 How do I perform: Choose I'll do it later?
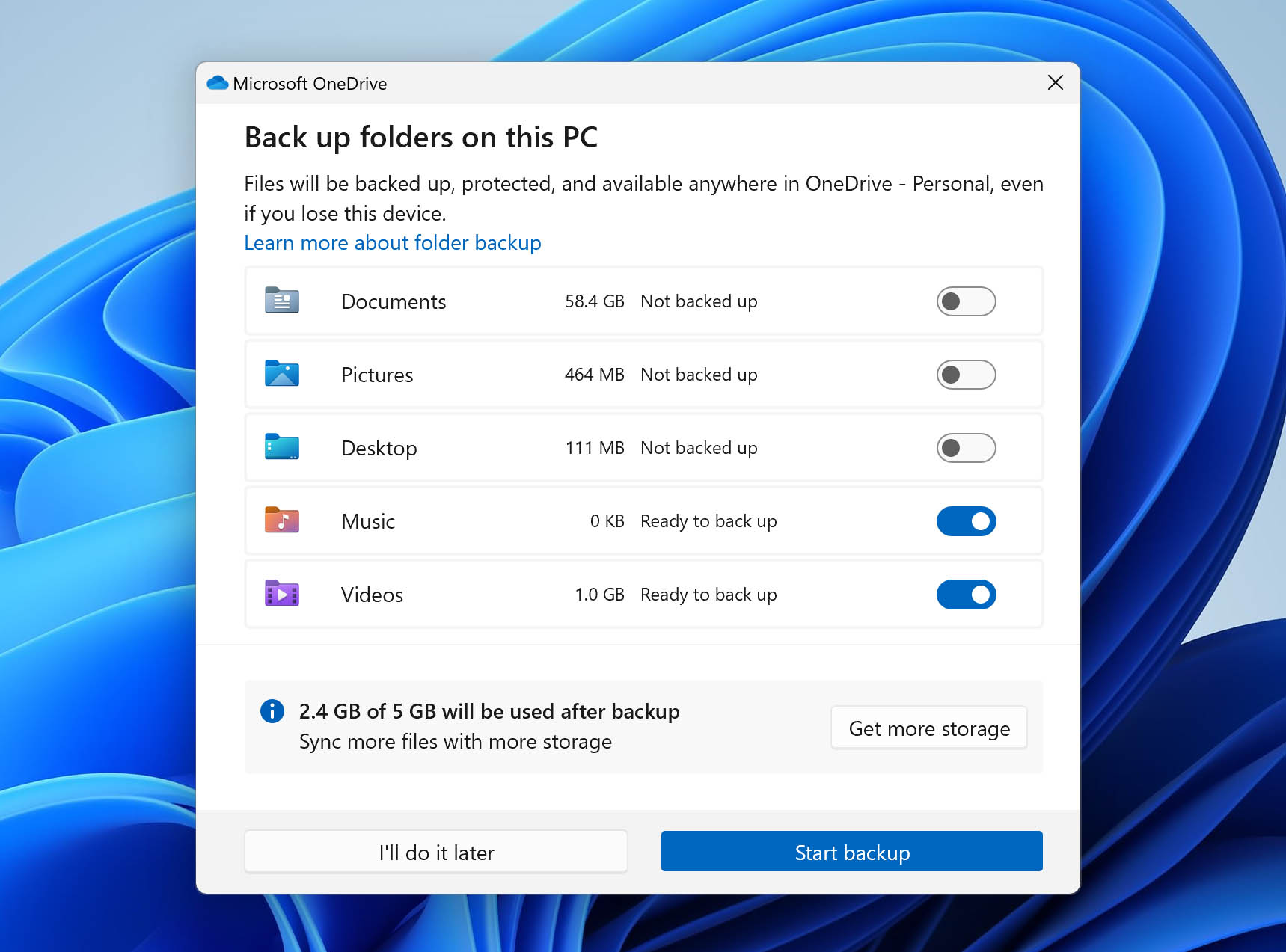pos(436,852)
